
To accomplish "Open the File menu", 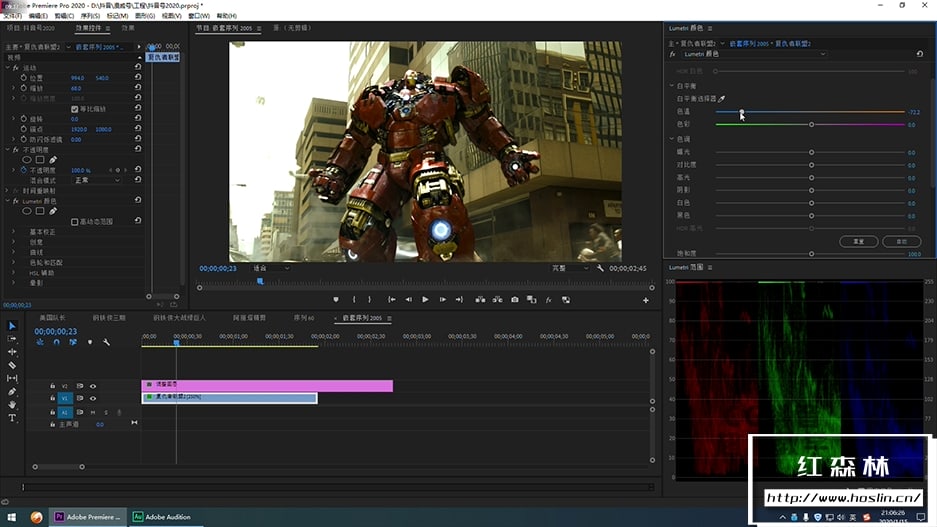I will click(x=13, y=16).
